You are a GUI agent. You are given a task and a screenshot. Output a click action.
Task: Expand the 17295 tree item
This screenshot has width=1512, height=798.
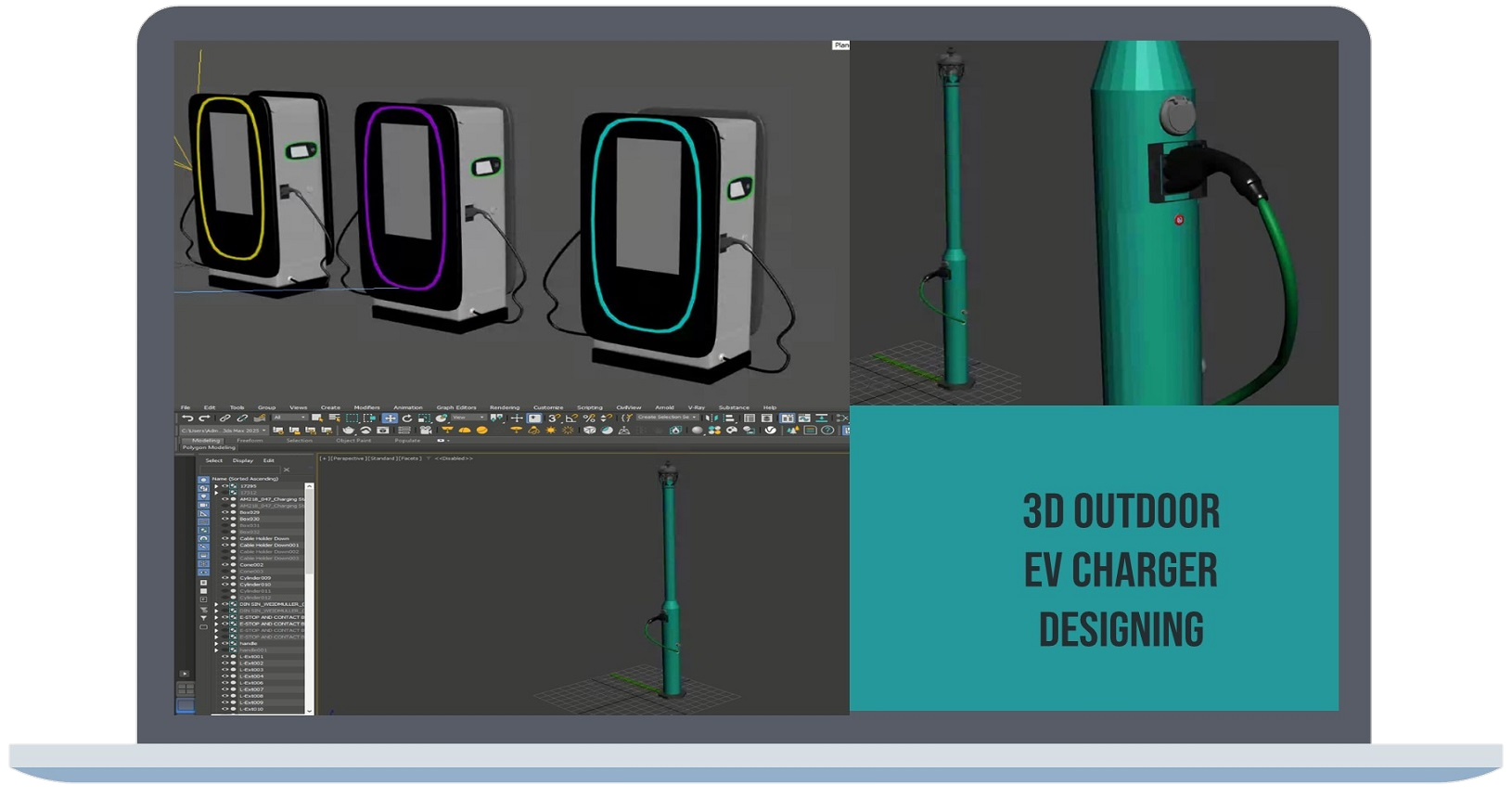coord(216,486)
